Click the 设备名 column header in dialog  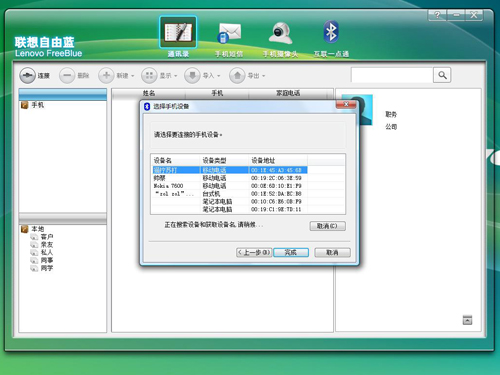[175, 160]
